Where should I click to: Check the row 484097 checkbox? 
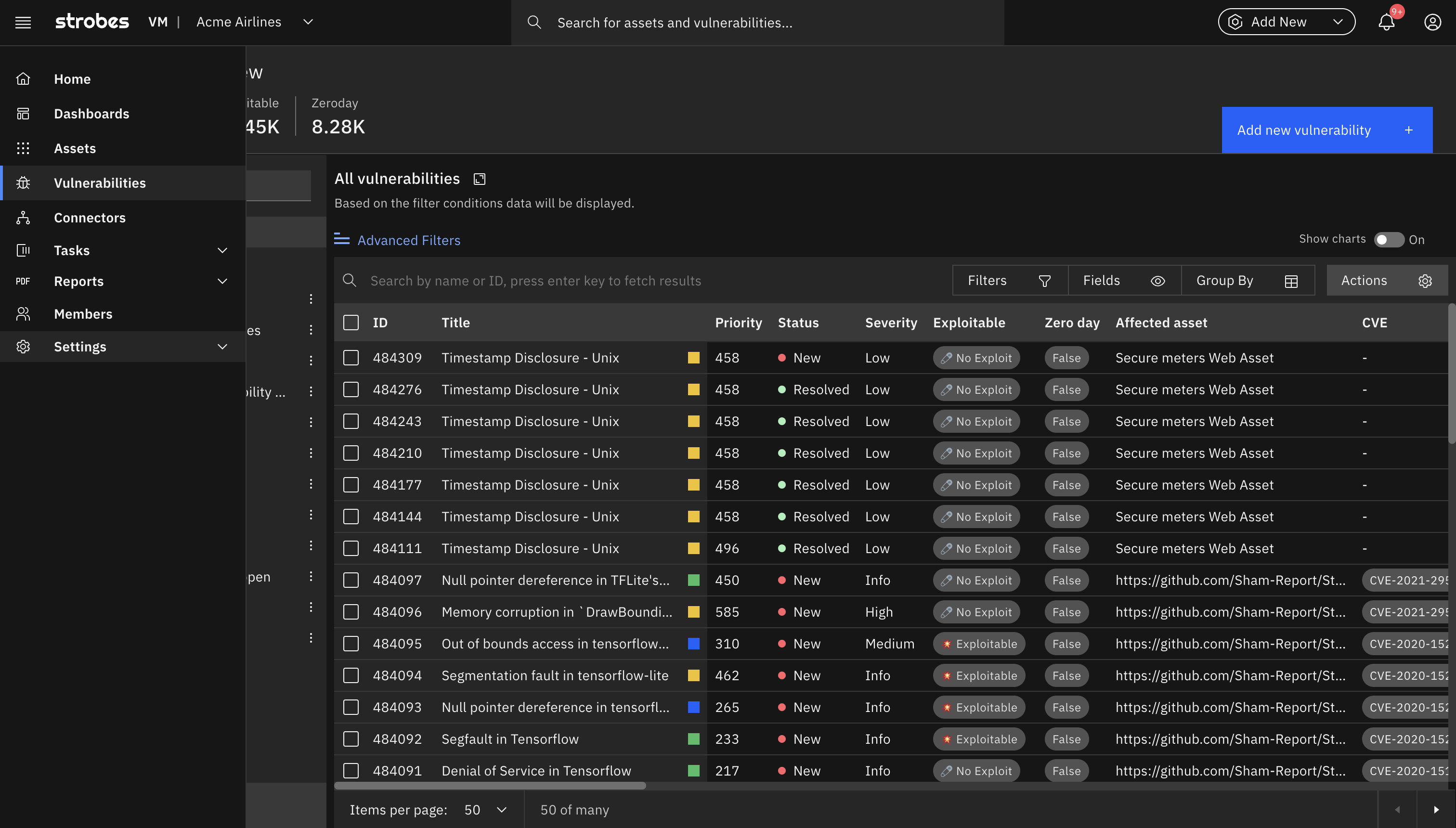(x=351, y=580)
